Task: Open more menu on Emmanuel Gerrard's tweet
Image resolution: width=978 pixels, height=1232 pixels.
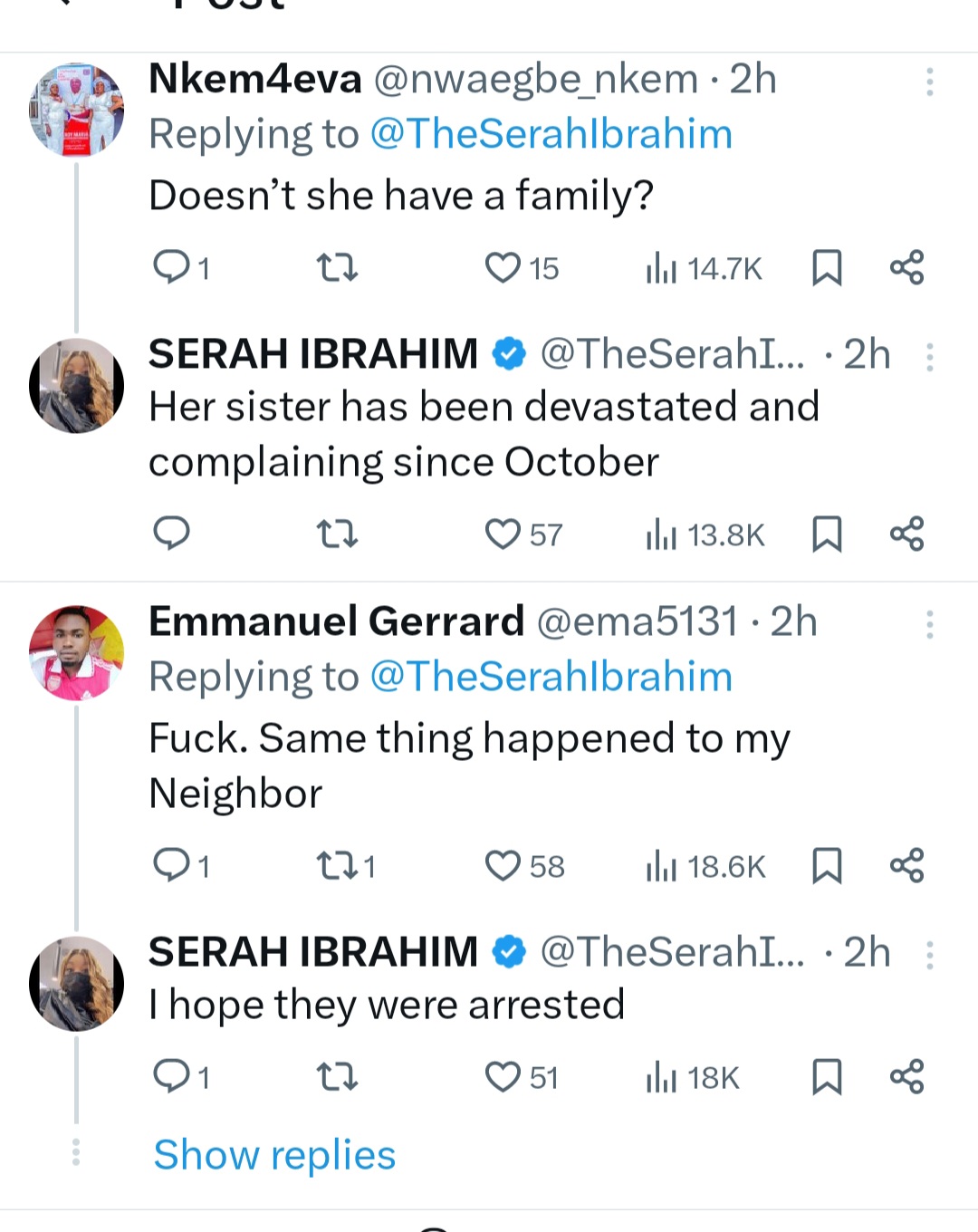Action: [929, 624]
